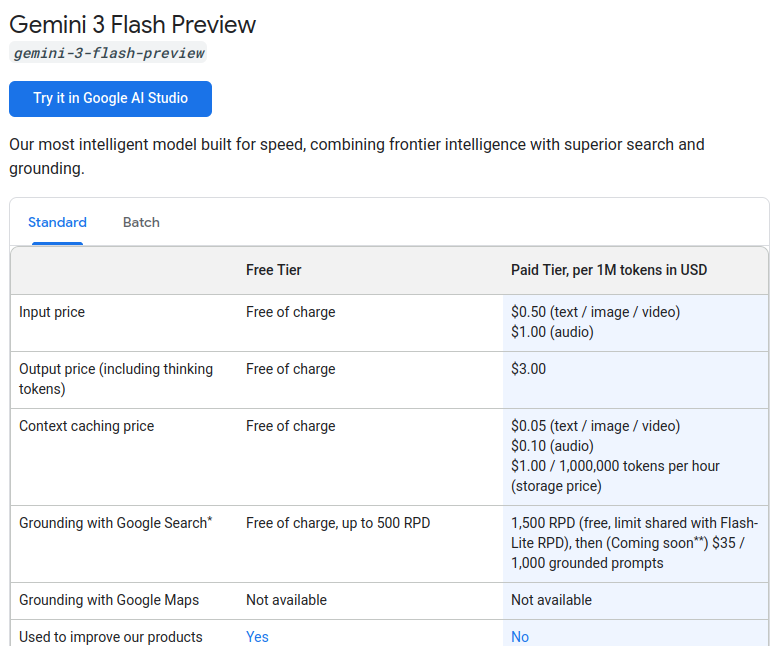Click the Gemini 3 Flash Preview heading

point(133,24)
